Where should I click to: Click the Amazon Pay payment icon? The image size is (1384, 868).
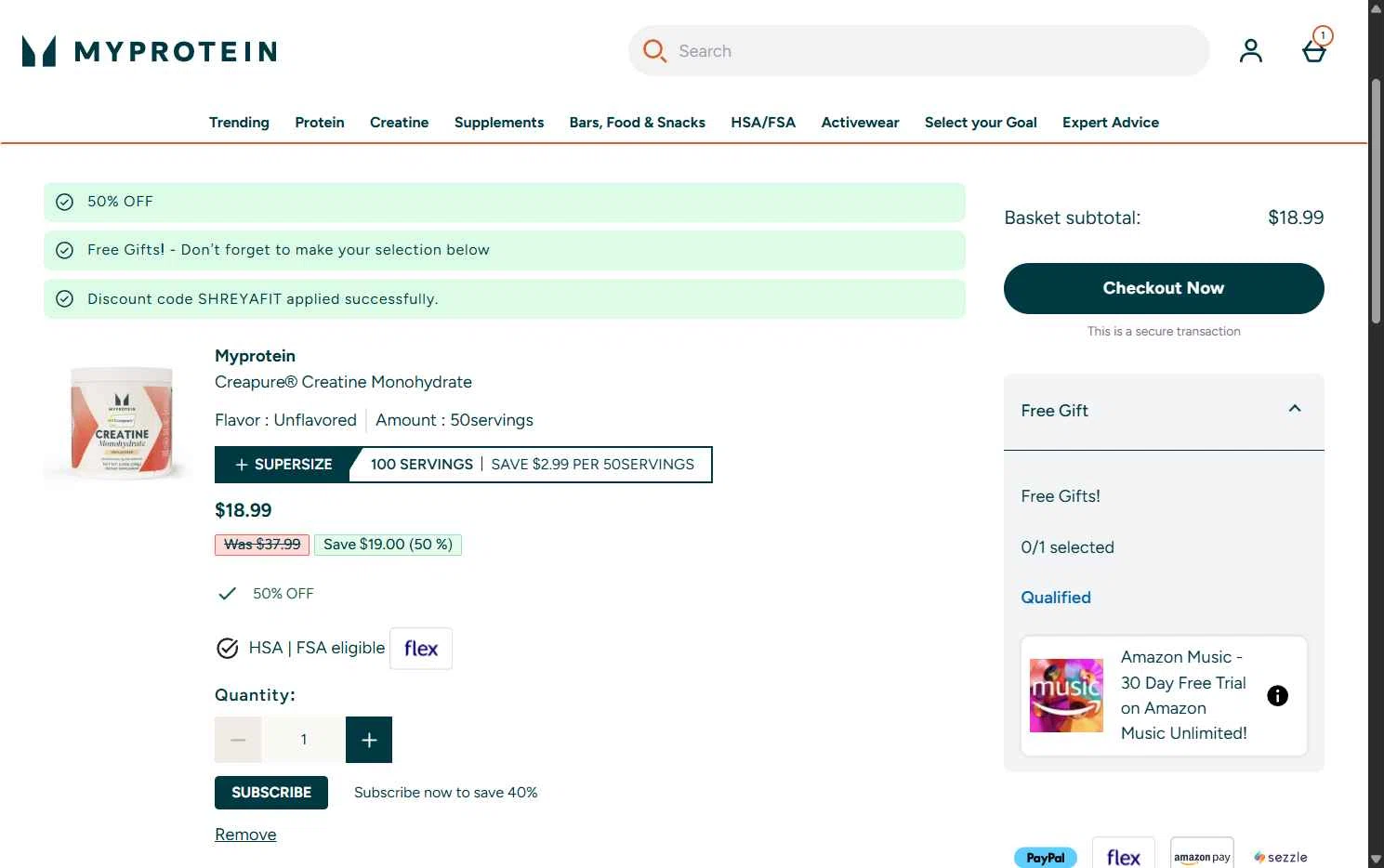1202,857
